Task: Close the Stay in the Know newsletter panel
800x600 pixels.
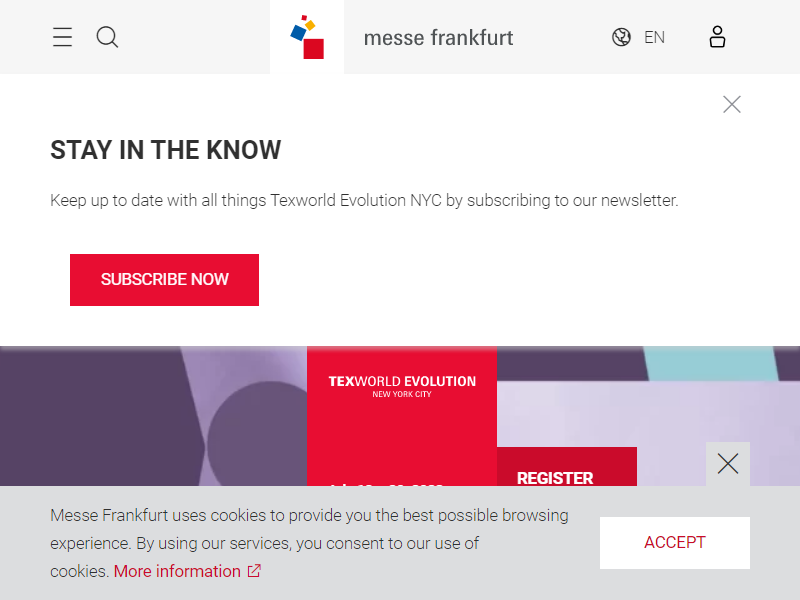Action: click(732, 104)
